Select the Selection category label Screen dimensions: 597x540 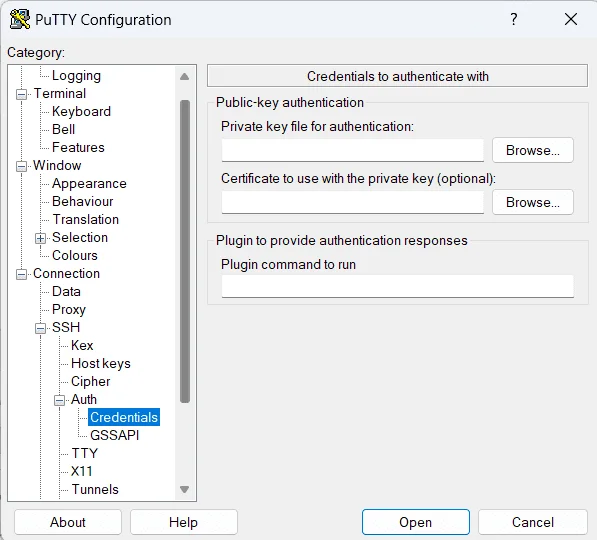(80, 237)
